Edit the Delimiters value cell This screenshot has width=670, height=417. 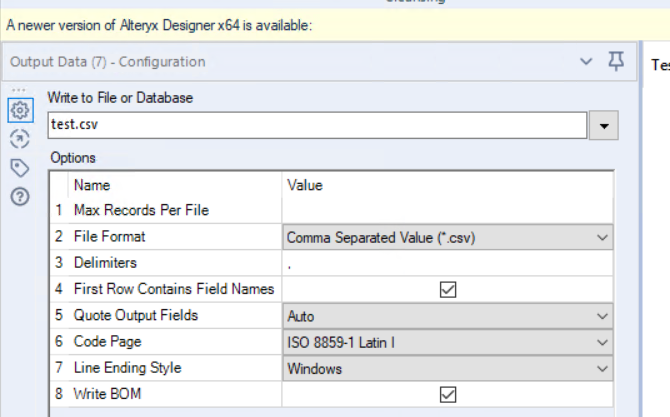(447, 263)
